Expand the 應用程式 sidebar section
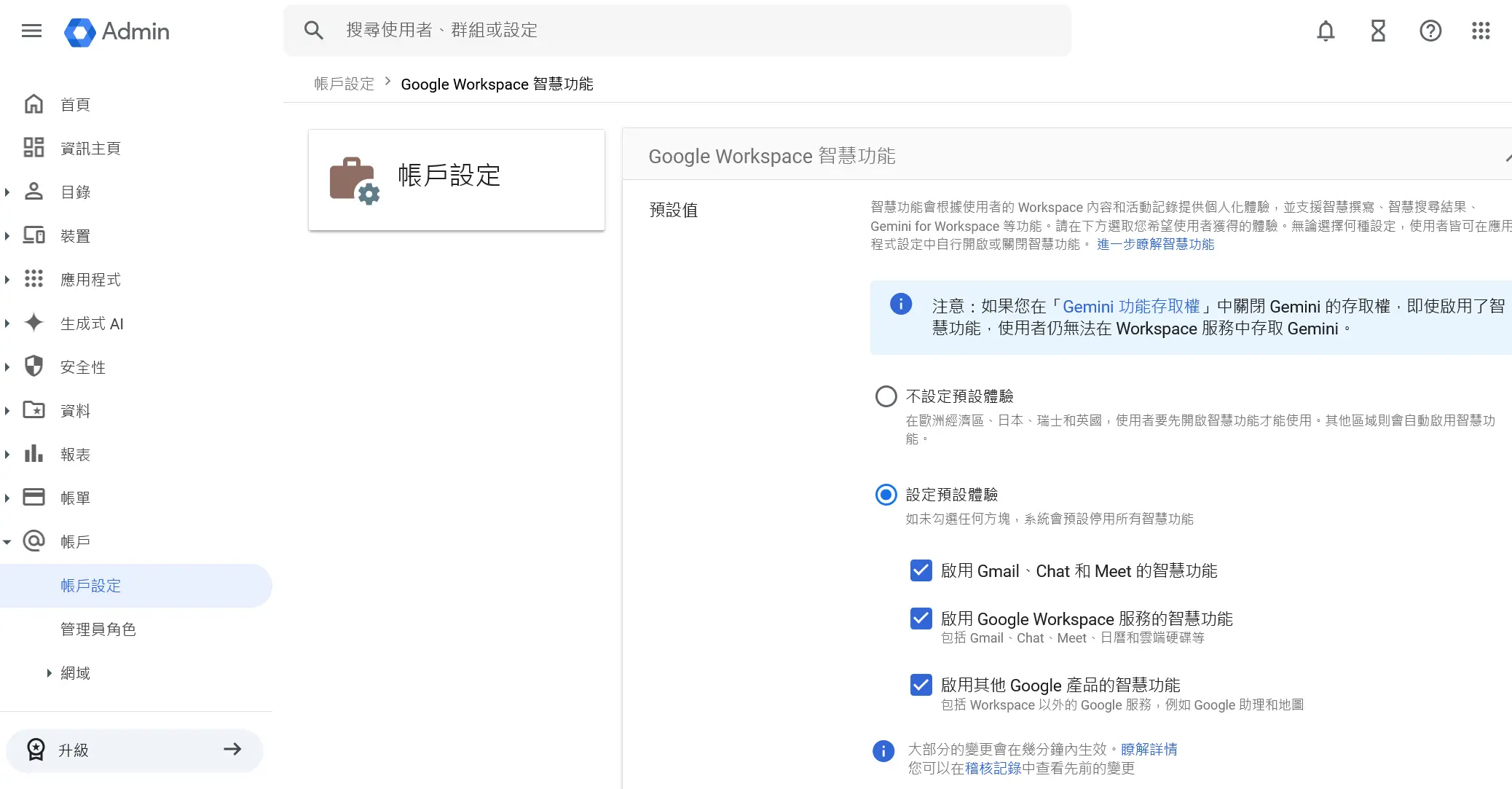The height and width of the screenshot is (789, 1512). tap(7, 280)
